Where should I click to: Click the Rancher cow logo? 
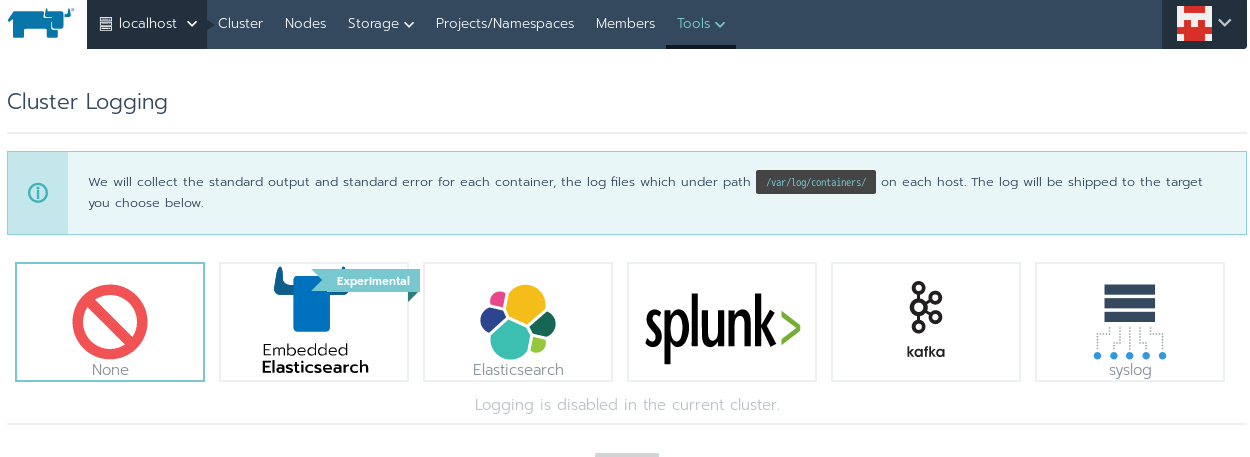point(41,23)
